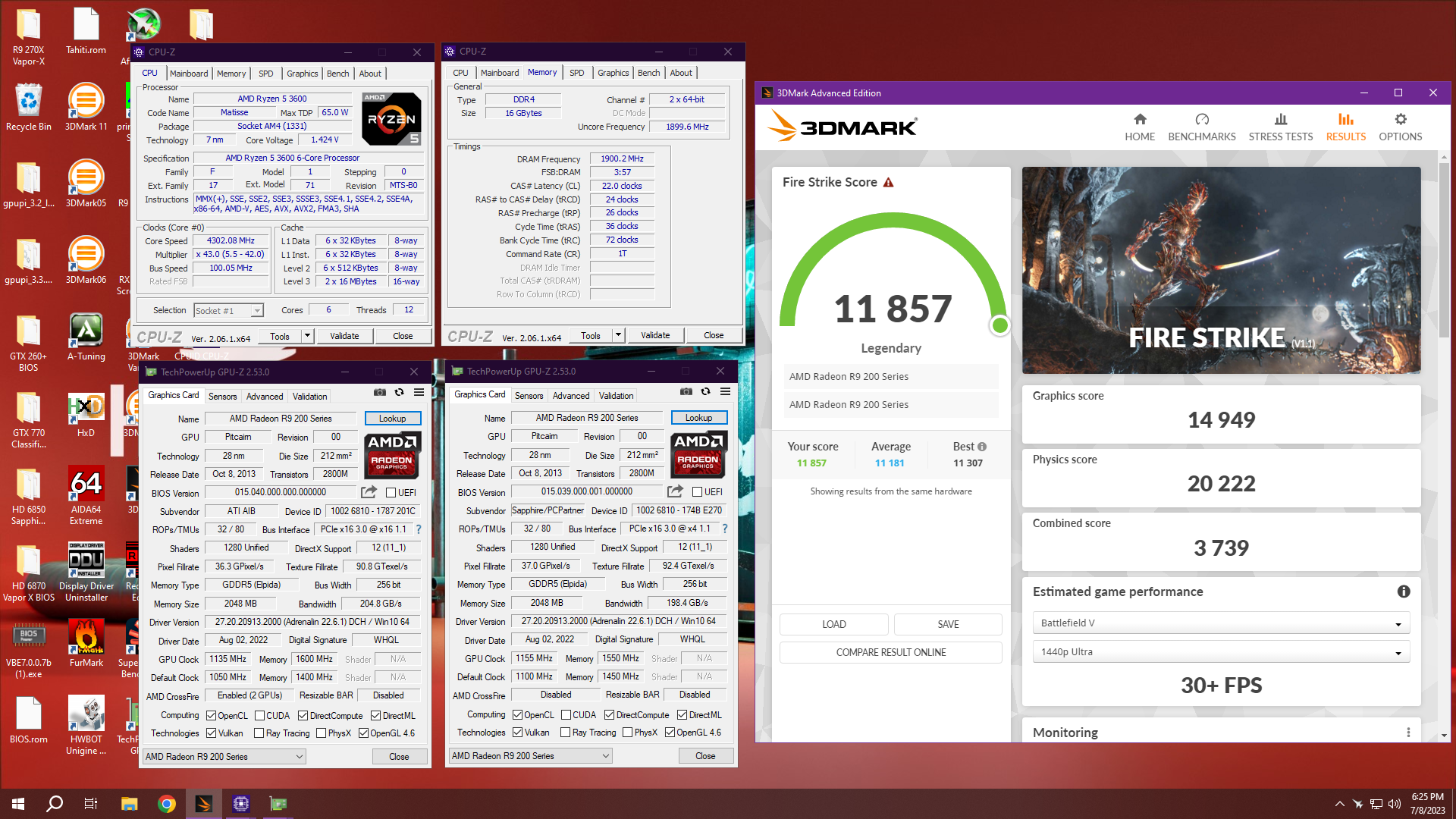This screenshot has width=1456, height=819.
Task: Open 3DMark Options gear
Action: point(1401,127)
